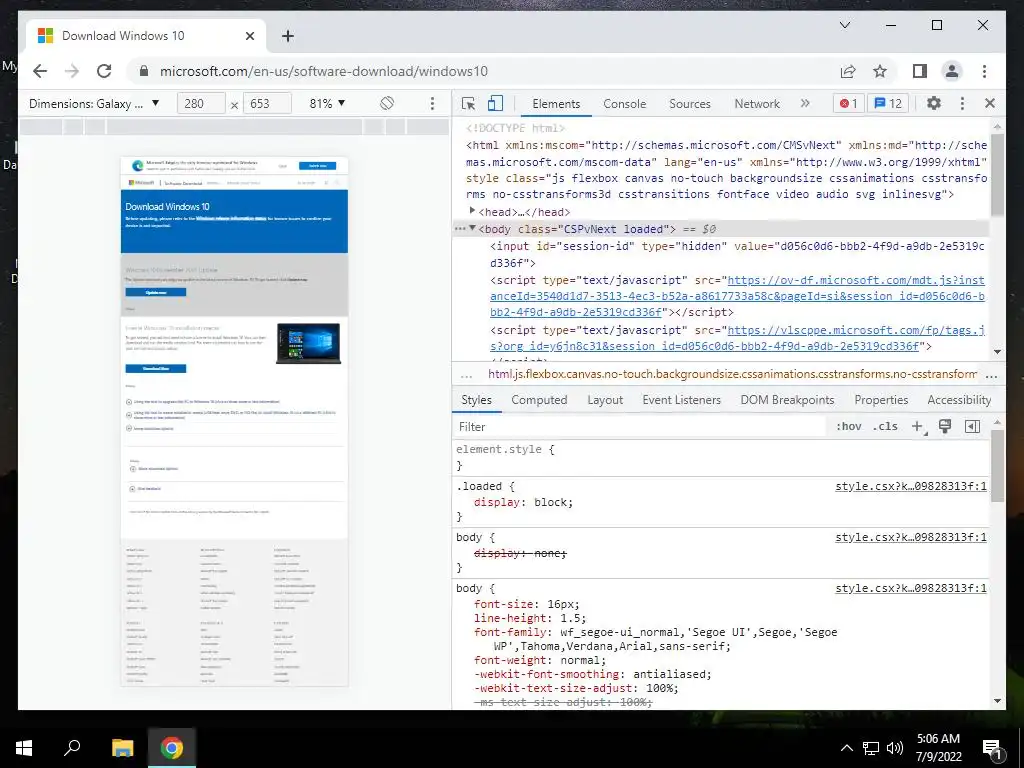The height and width of the screenshot is (768, 1024).
Task: Click the red error count badge
Action: tap(848, 103)
